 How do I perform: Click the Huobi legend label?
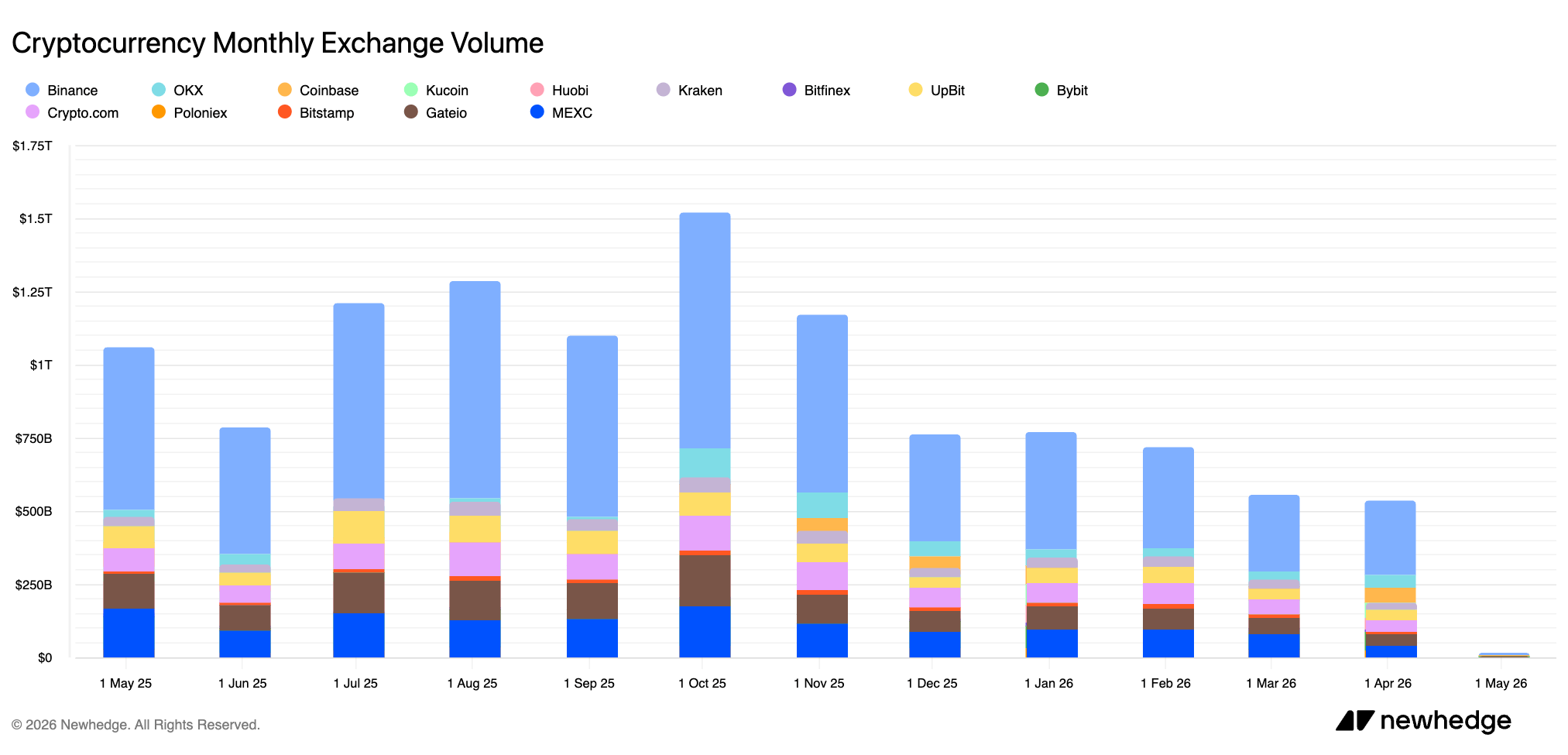coord(570,91)
